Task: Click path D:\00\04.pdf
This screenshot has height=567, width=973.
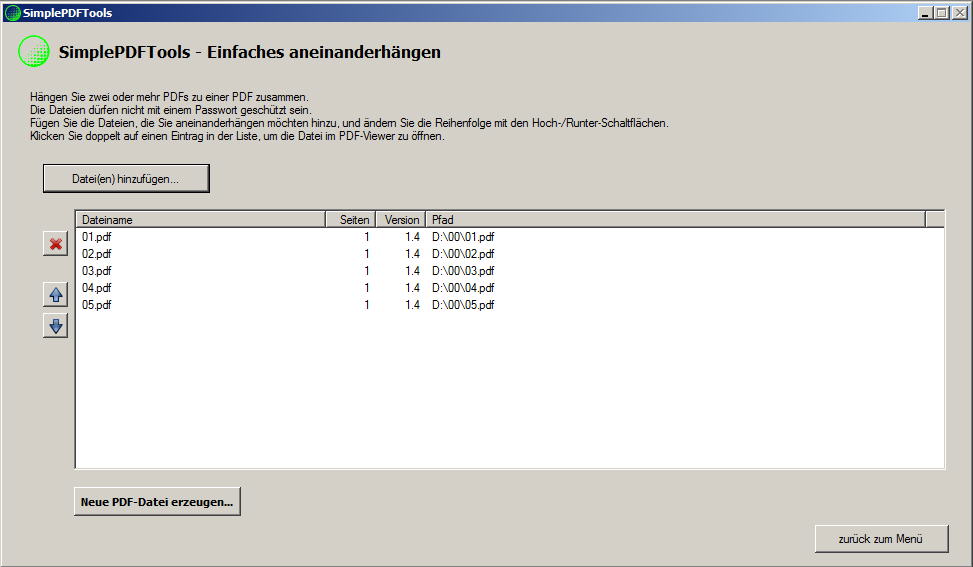Action: 463,288
